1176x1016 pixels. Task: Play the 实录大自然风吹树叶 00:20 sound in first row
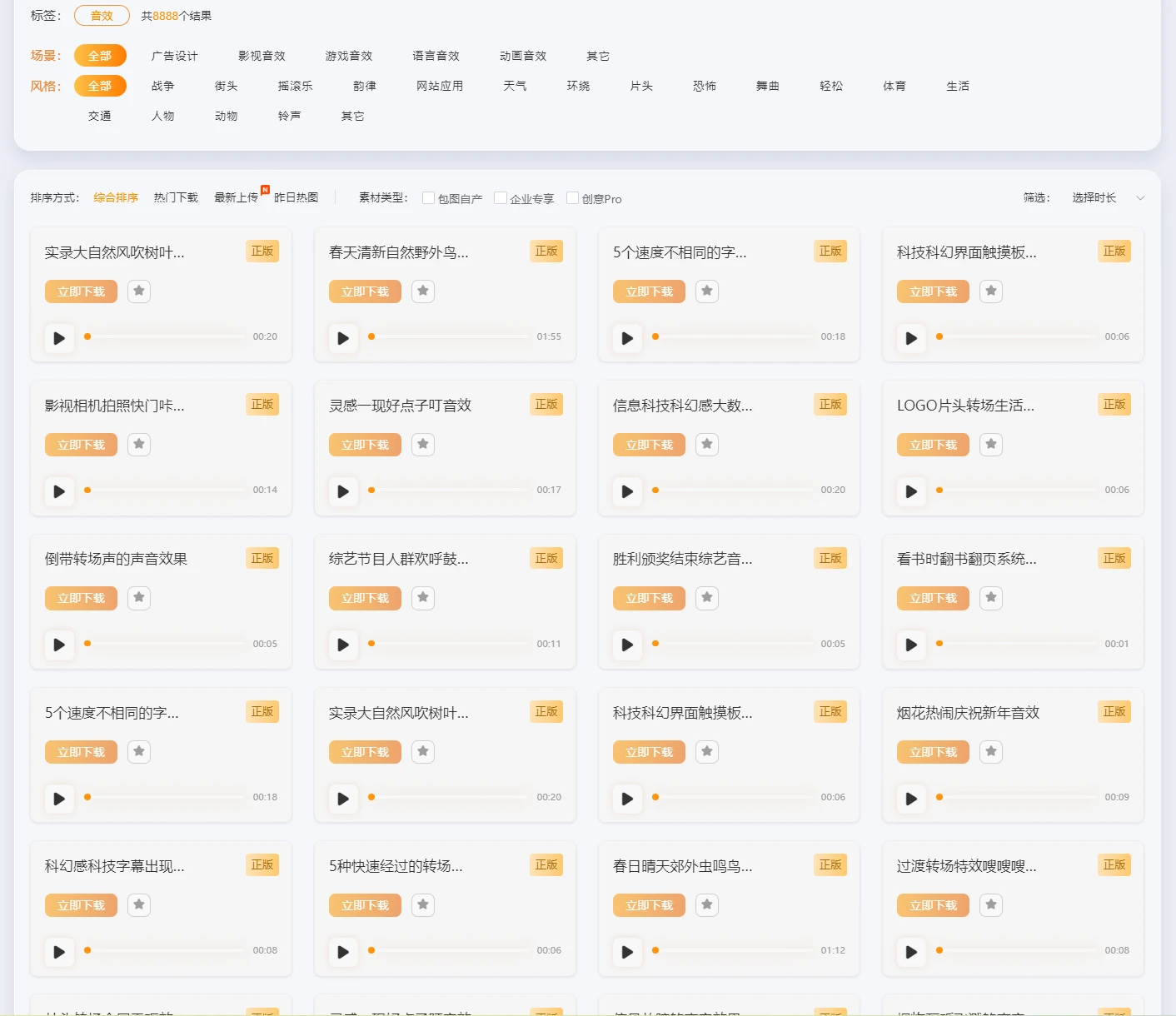click(x=59, y=338)
